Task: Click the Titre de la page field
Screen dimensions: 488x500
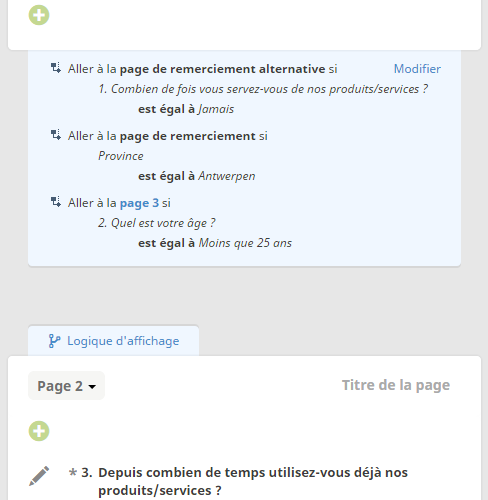Action: tap(396, 385)
